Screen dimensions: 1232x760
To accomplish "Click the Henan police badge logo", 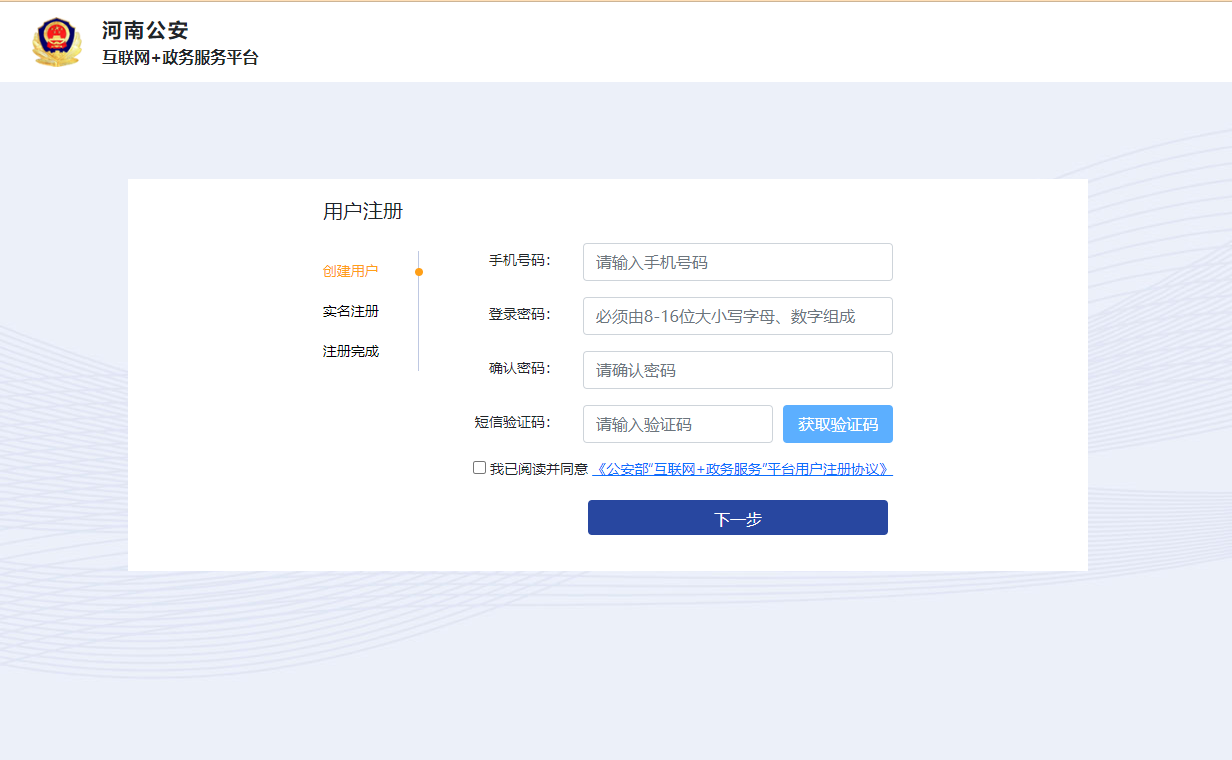I will point(57,42).
